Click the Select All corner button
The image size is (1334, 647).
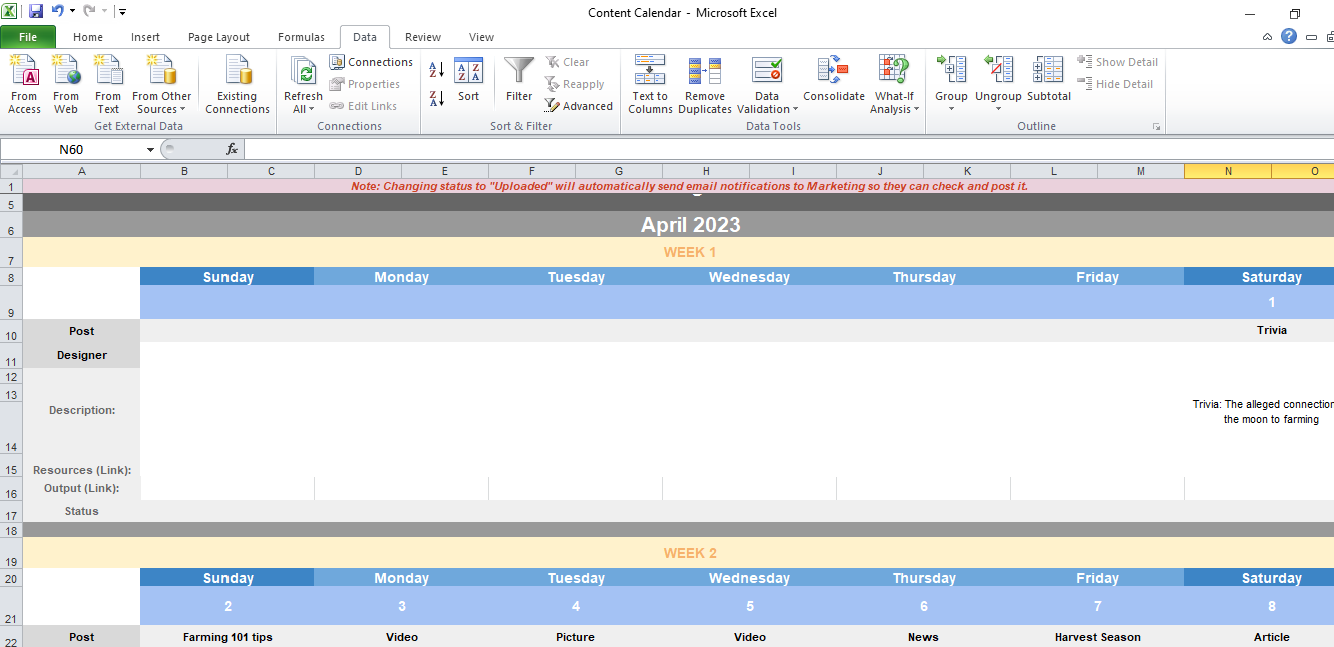tap(11, 171)
